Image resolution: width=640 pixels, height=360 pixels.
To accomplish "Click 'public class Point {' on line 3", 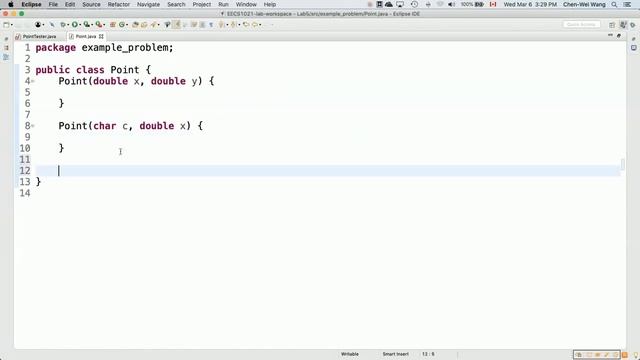I will (x=93, y=70).
